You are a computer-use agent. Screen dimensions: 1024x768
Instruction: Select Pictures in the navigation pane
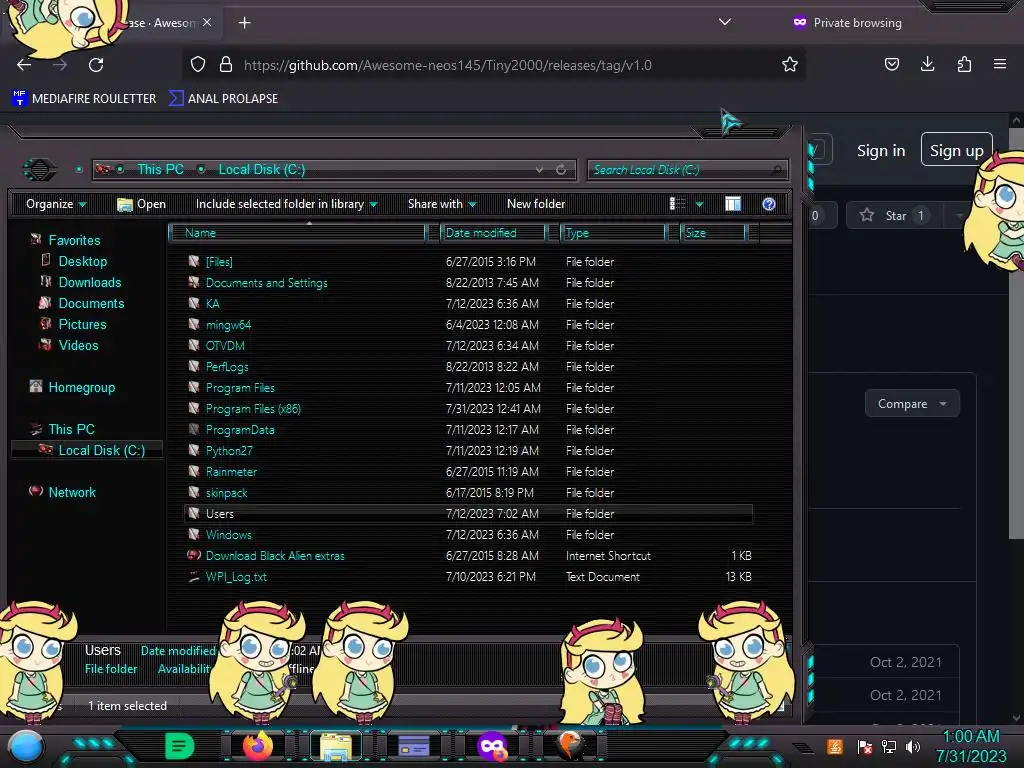[82, 324]
